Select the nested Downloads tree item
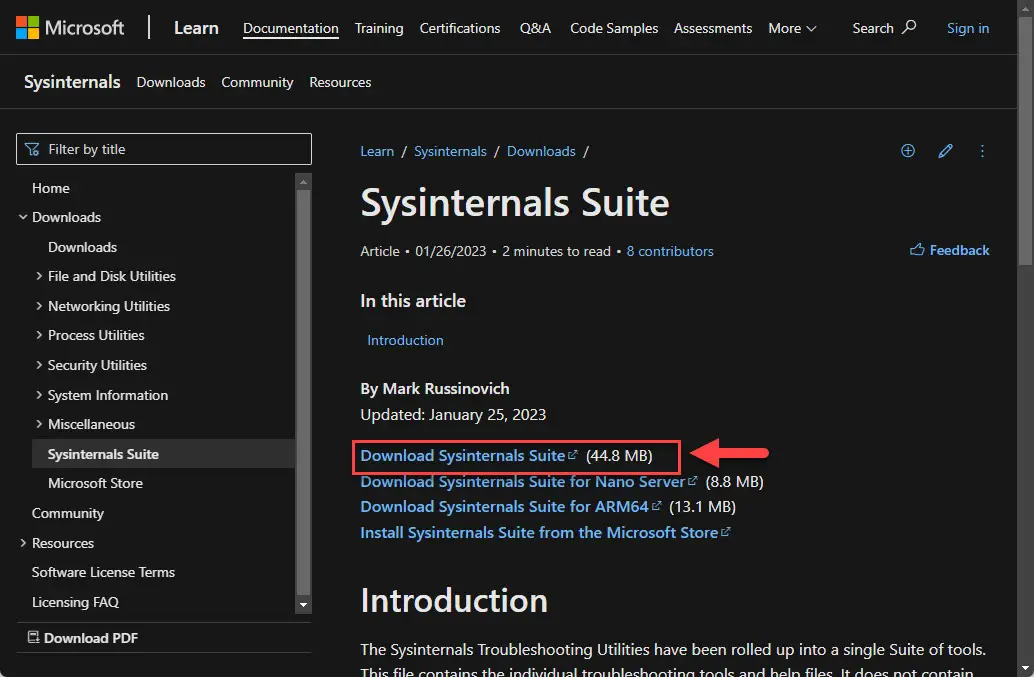Screen dimensions: 1034x677 tap(82, 247)
